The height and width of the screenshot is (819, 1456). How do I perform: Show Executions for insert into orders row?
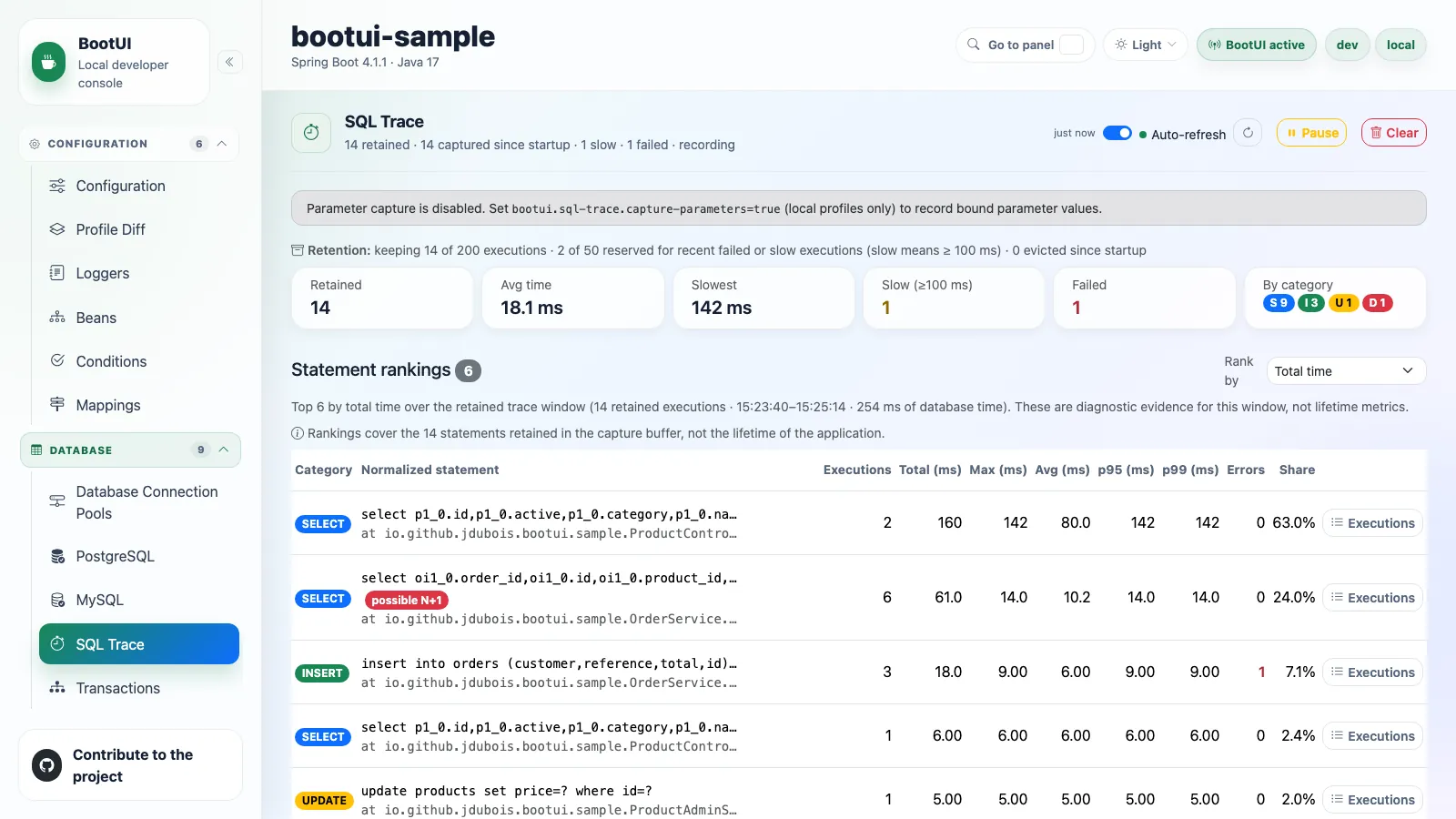pyautogui.click(x=1372, y=672)
